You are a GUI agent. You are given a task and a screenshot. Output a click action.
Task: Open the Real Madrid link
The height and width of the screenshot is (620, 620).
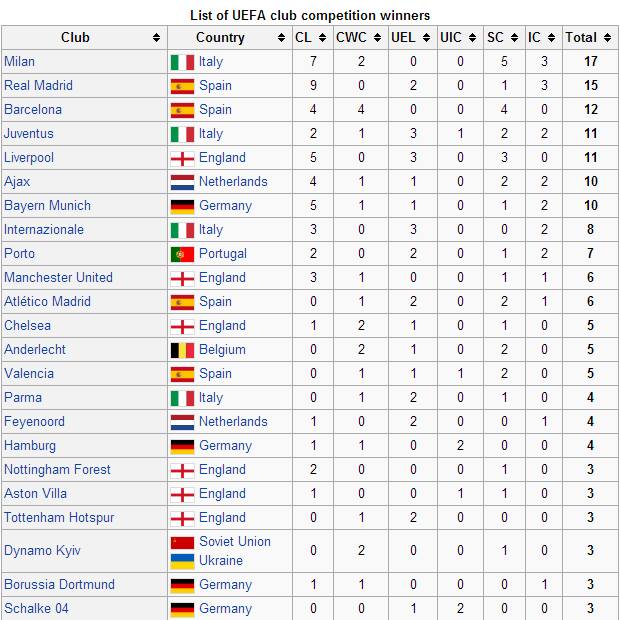pos(38,85)
